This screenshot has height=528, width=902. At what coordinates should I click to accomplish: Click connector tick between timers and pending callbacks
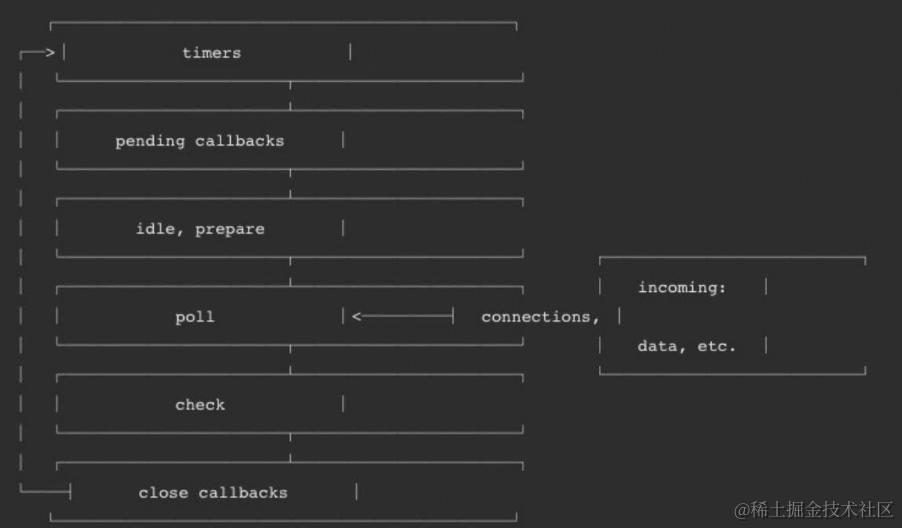click(x=291, y=104)
